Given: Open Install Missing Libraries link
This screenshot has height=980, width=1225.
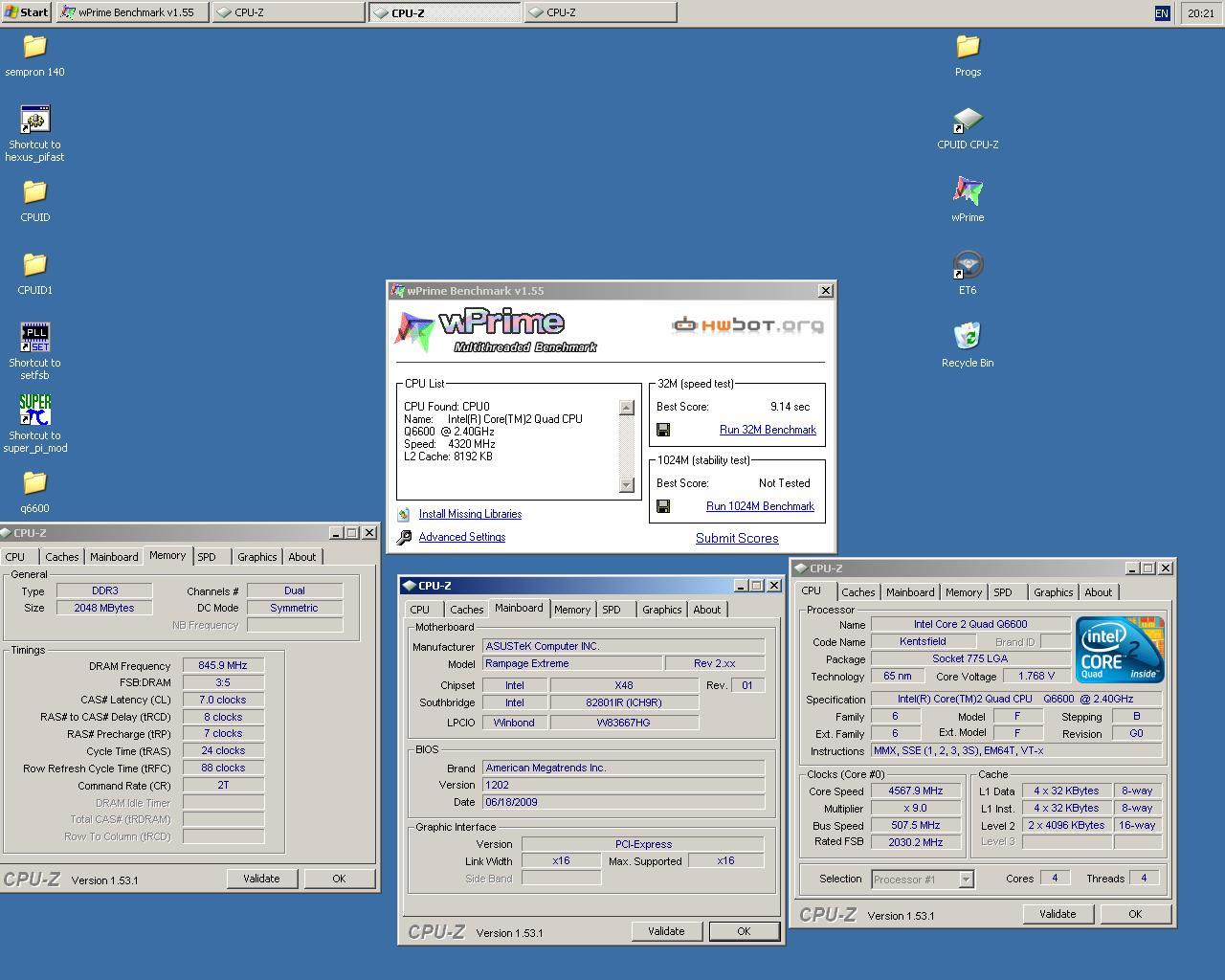Looking at the screenshot, I should 470,514.
